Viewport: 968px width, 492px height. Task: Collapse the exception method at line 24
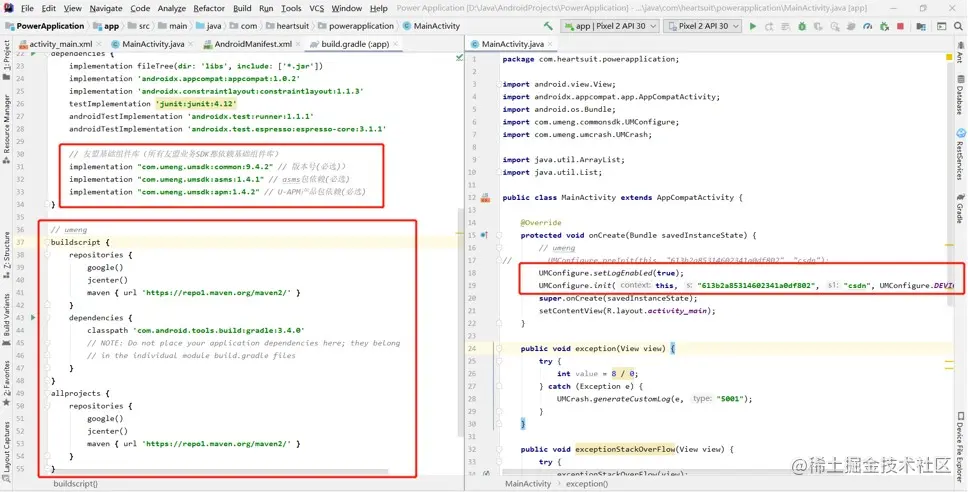pyautogui.click(x=499, y=348)
